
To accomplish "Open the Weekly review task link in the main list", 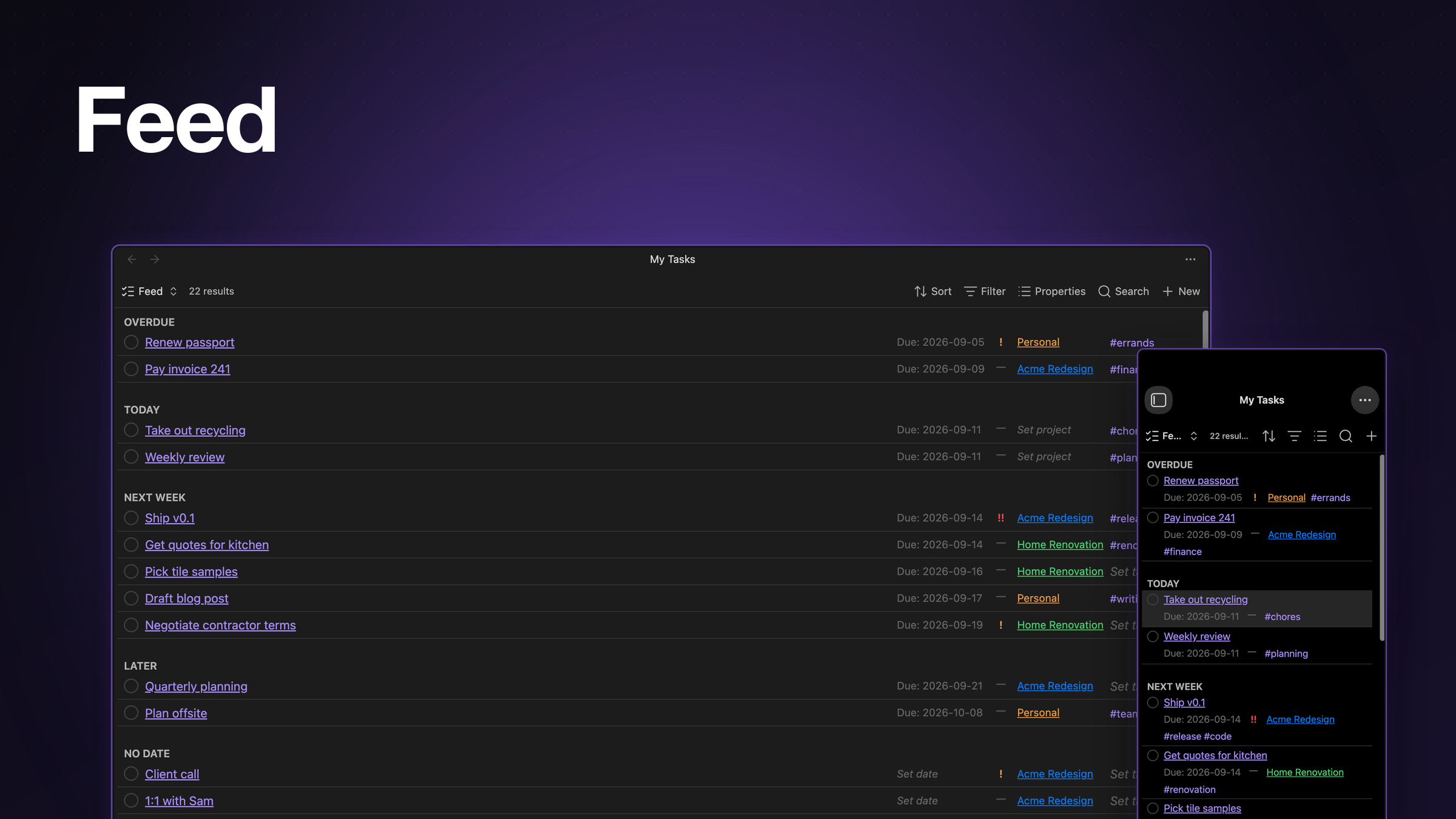I will pyautogui.click(x=184, y=457).
